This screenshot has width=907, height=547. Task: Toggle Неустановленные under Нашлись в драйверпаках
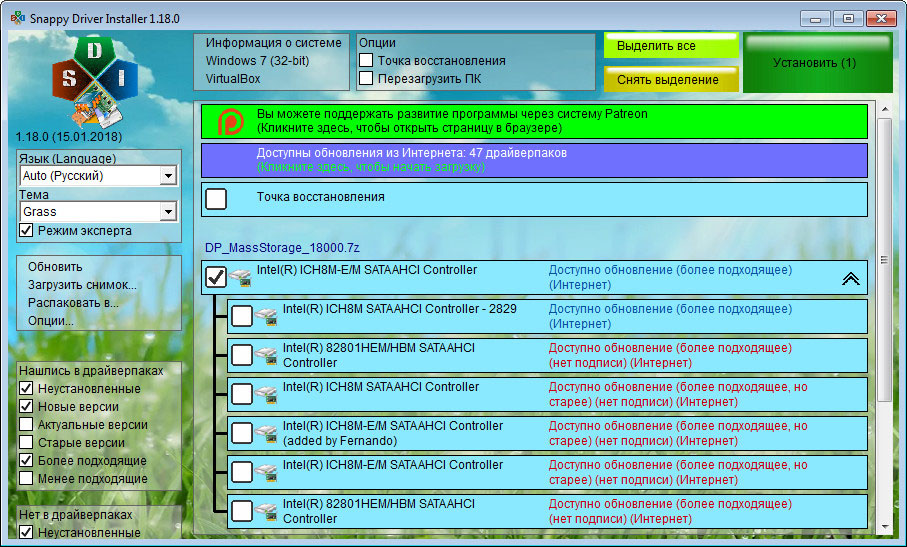click(x=26, y=389)
